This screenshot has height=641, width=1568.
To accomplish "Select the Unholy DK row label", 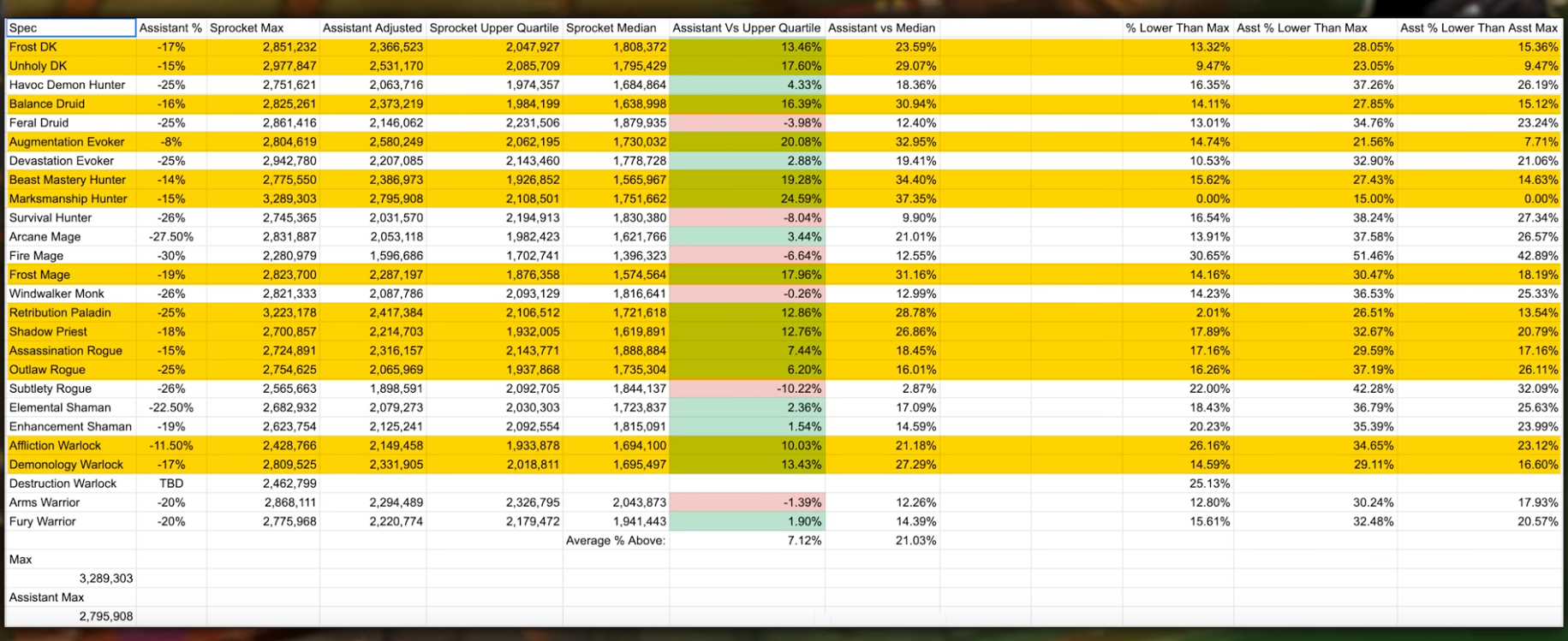I will tap(71, 66).
